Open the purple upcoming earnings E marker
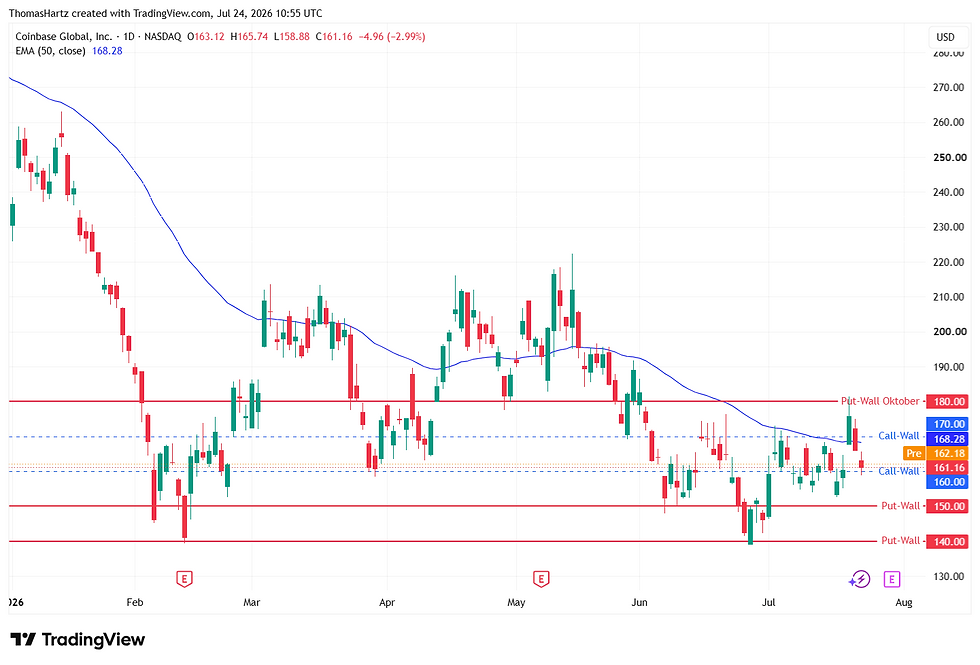 892,579
